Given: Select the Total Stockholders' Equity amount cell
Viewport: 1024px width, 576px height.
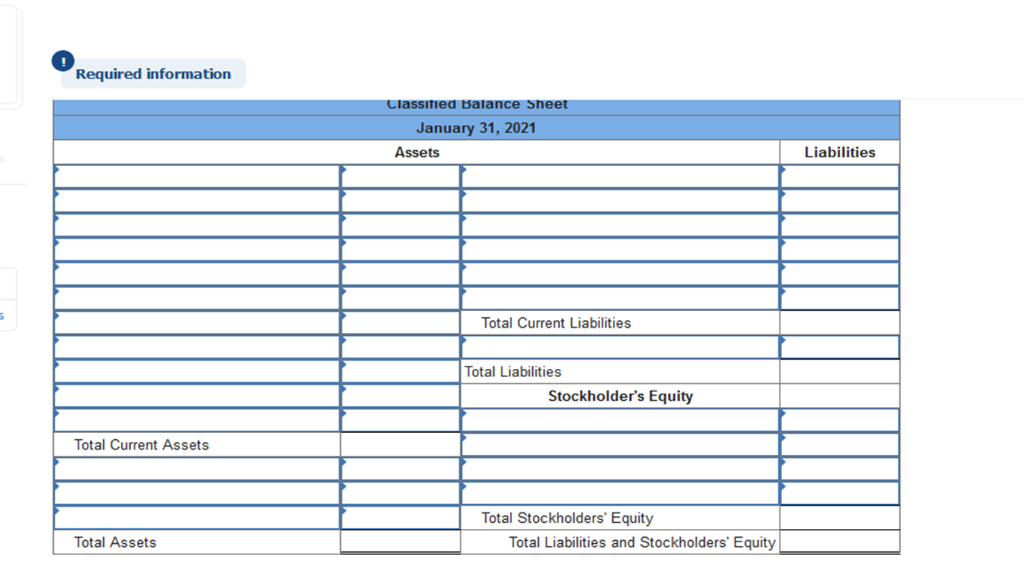Looking at the screenshot, I should (x=840, y=517).
